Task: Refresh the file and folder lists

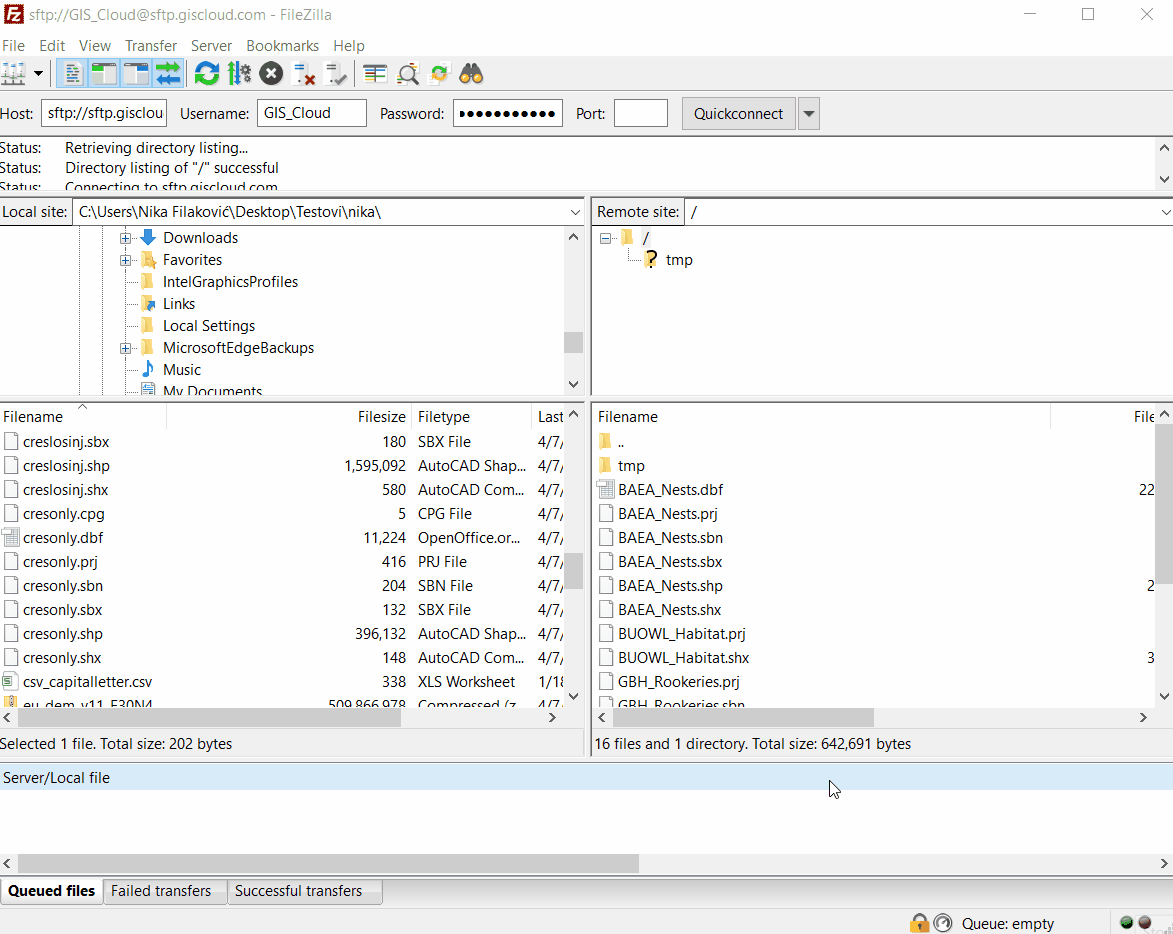Action: tap(207, 74)
